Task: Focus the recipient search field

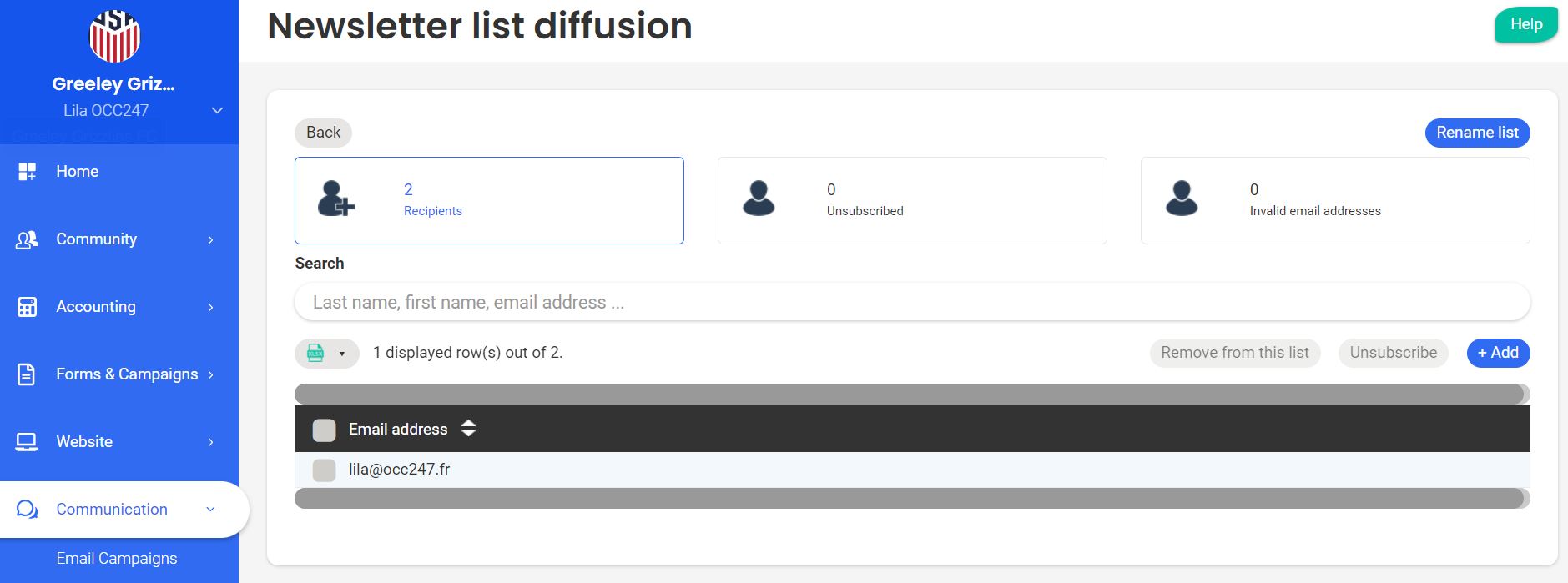Action: [912, 302]
